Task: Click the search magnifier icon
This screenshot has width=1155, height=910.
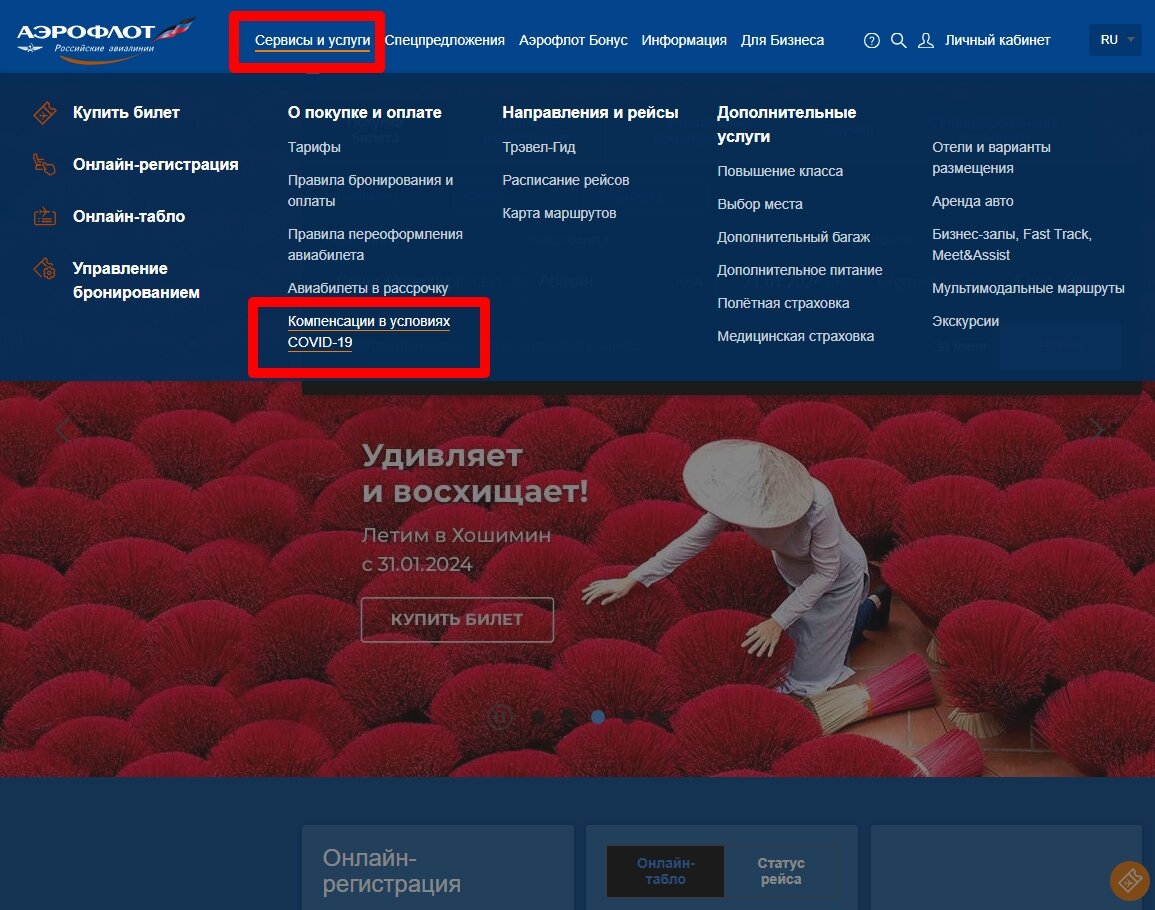Action: [898, 40]
